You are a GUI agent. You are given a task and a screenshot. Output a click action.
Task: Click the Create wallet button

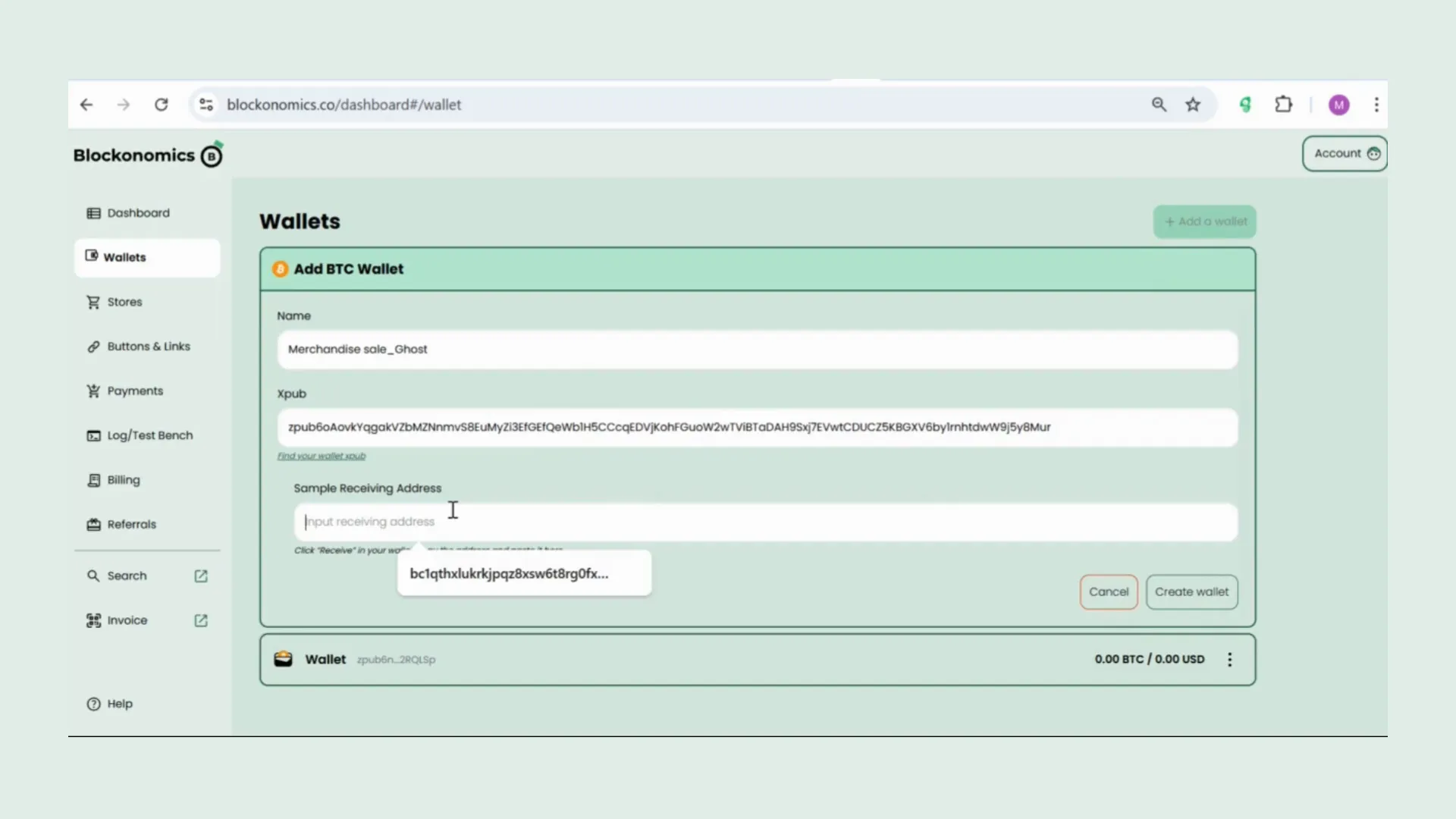tap(1192, 592)
